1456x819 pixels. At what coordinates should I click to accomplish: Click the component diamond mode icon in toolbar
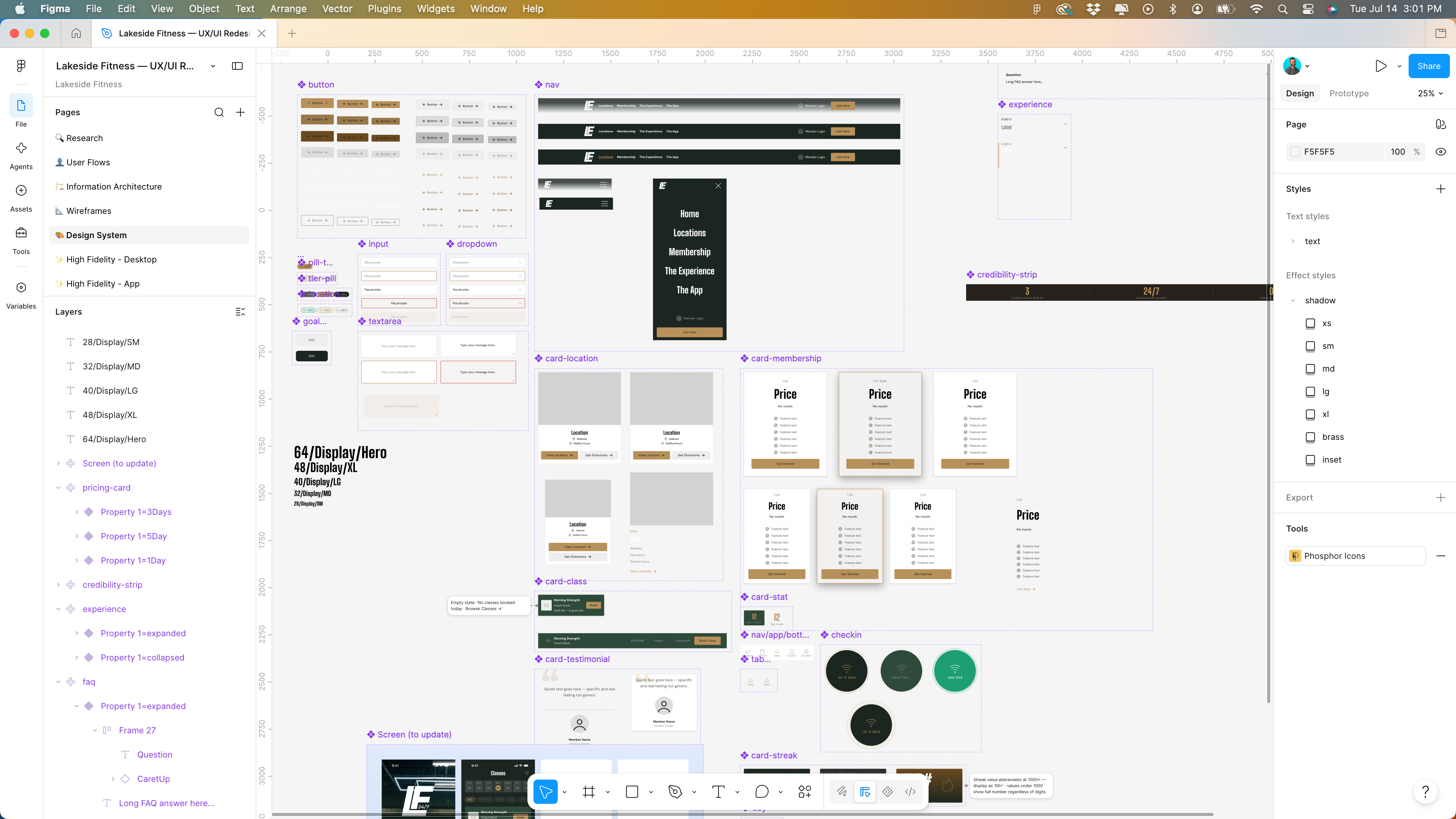point(887,792)
